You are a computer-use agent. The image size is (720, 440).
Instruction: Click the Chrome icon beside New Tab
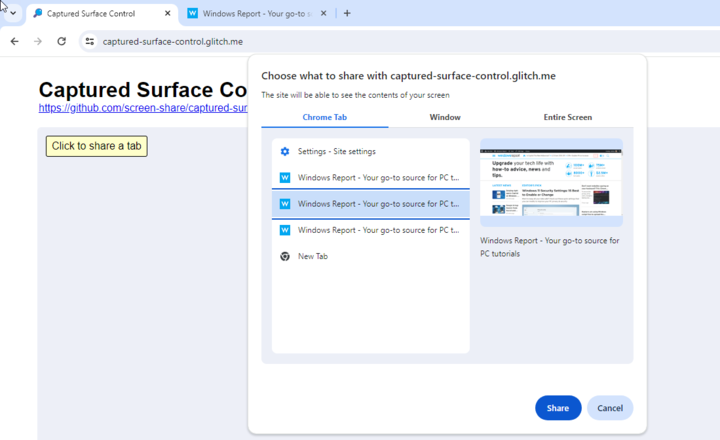coord(285,256)
